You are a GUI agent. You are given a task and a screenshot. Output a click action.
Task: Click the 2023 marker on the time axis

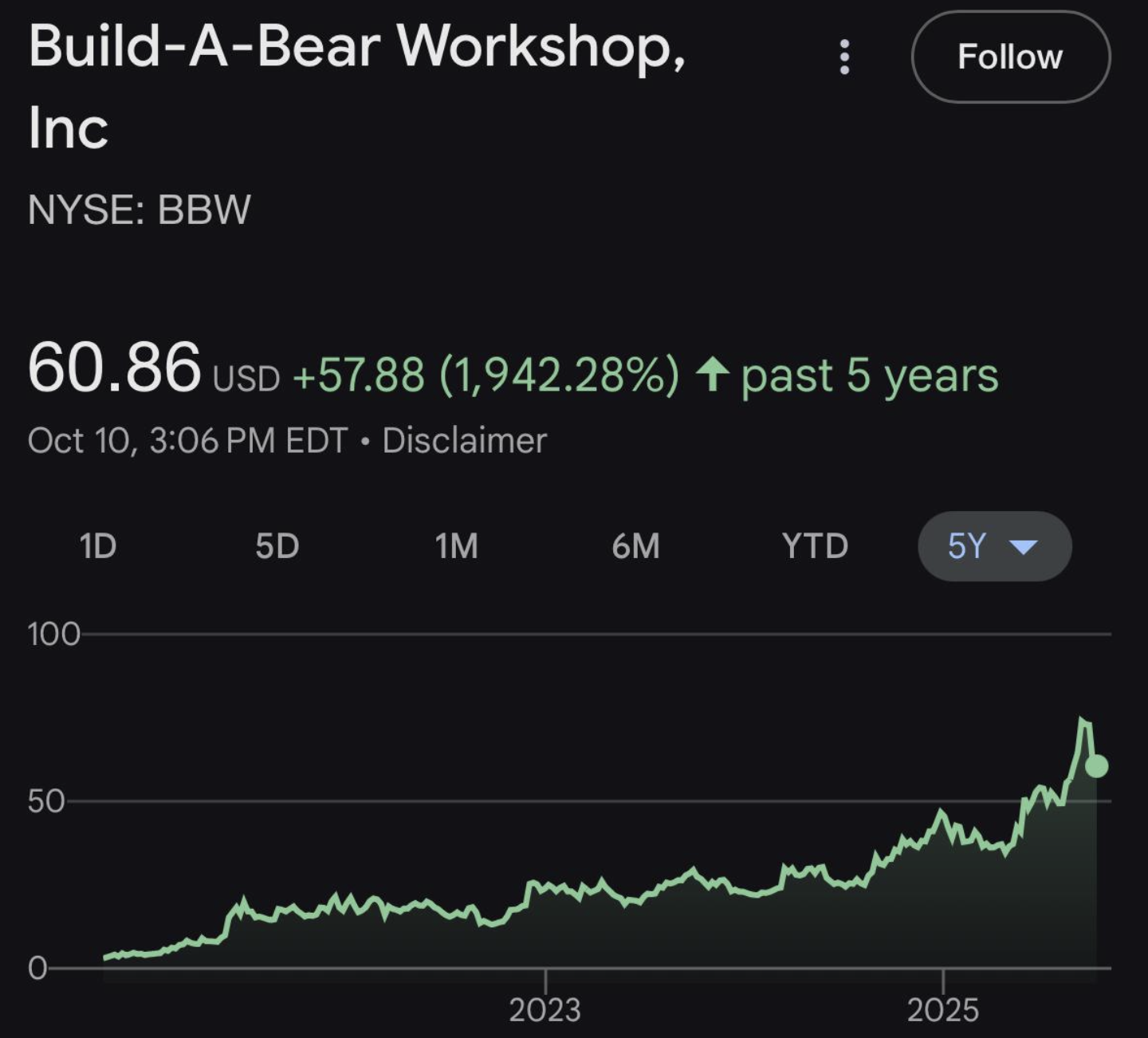pyautogui.click(x=545, y=1010)
